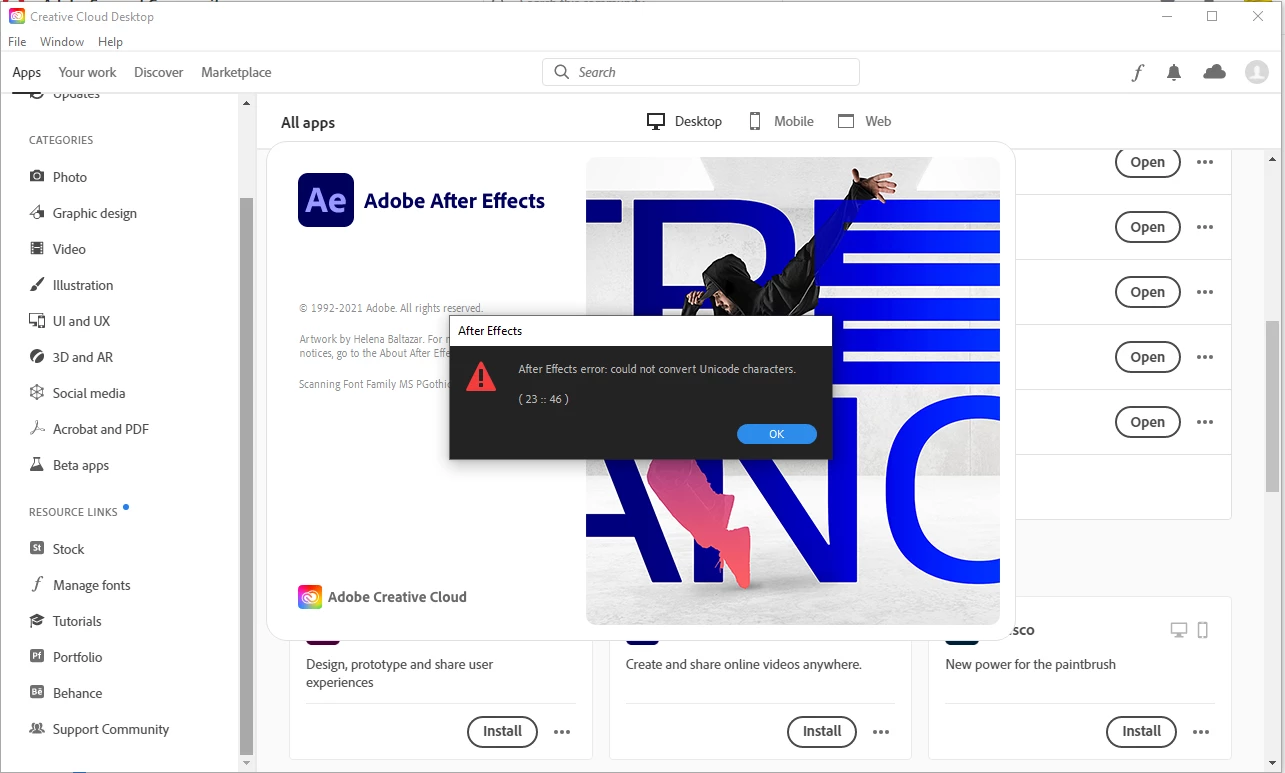Install the design and prototype experiences app

tap(502, 731)
